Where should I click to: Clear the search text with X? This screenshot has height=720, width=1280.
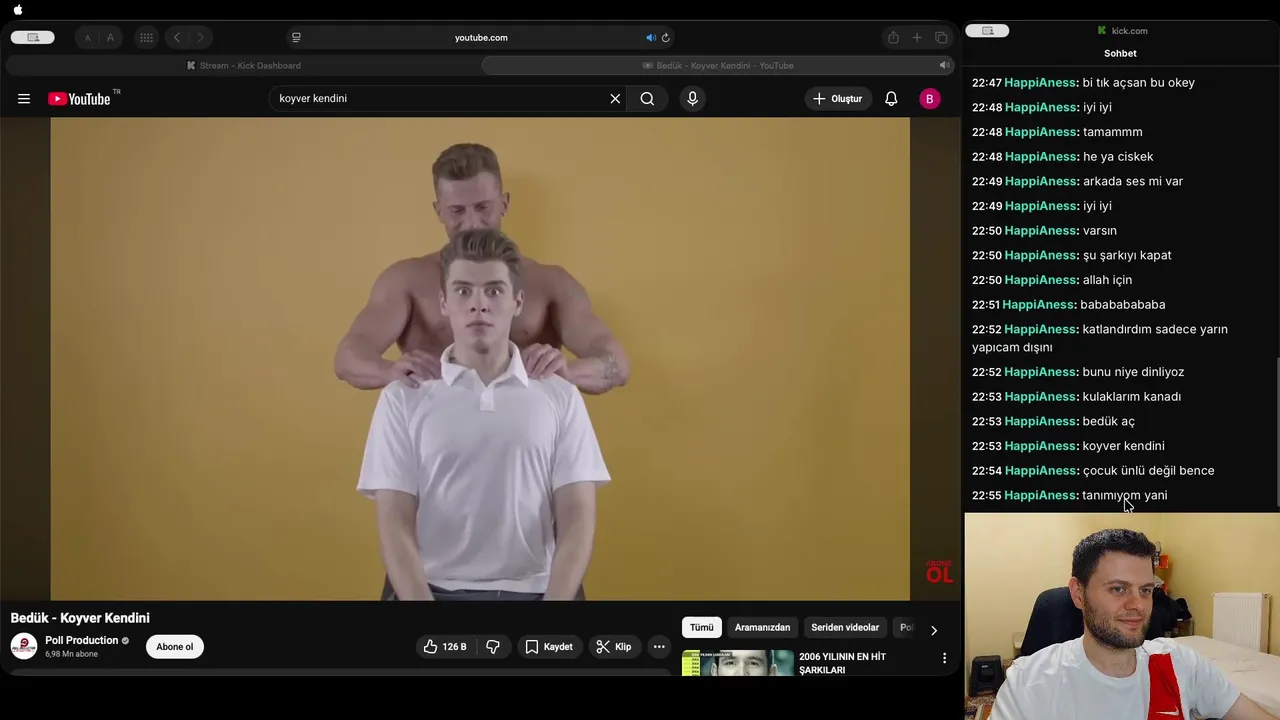click(x=615, y=99)
